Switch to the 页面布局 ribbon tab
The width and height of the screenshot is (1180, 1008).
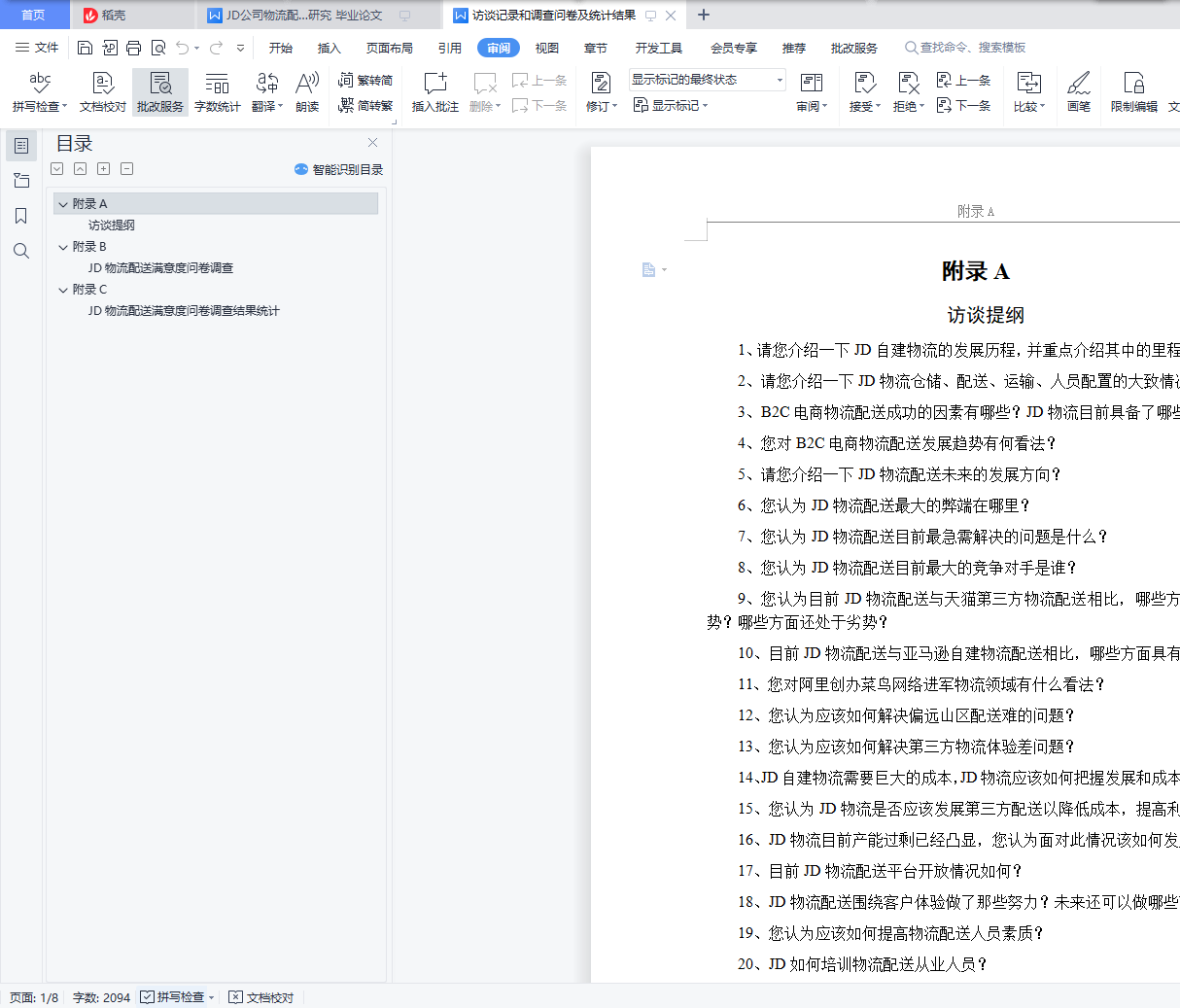[390, 48]
